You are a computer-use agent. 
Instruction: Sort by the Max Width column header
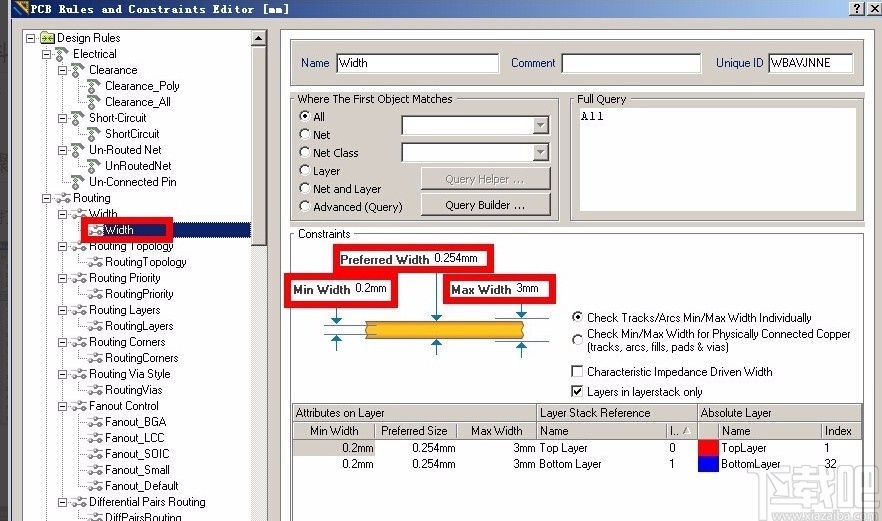496,431
